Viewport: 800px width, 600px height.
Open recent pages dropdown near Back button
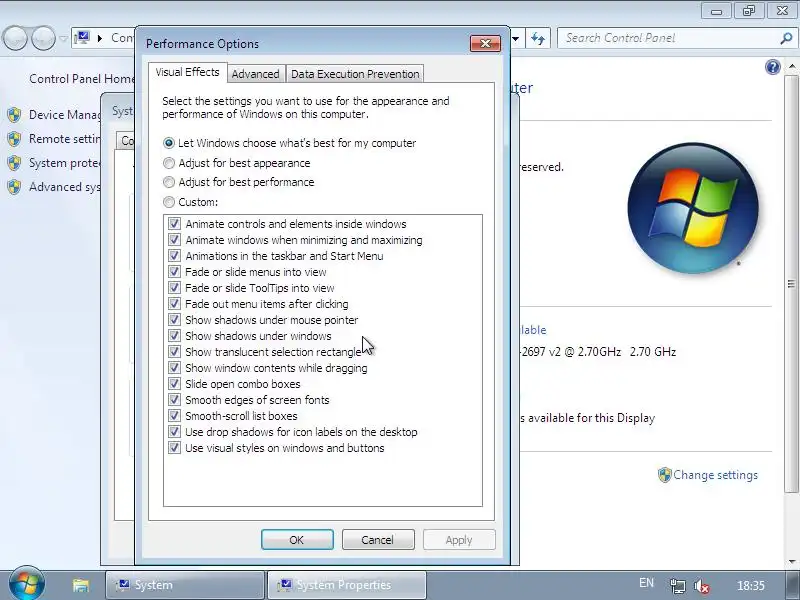click(63, 38)
